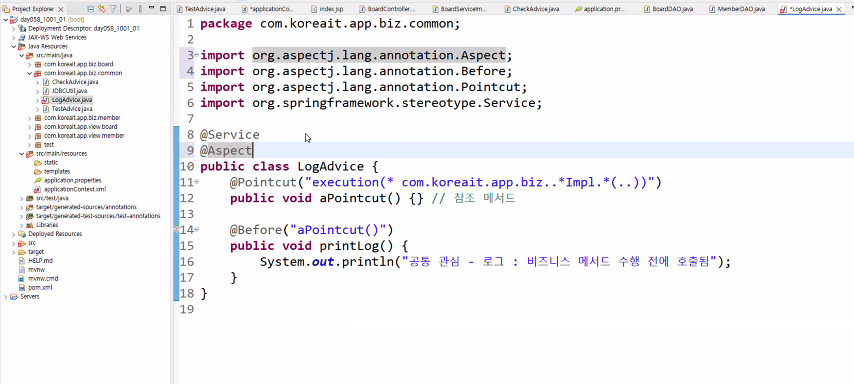
Task: Select TestAdvice.java in Project Explorer
Action: [72, 109]
